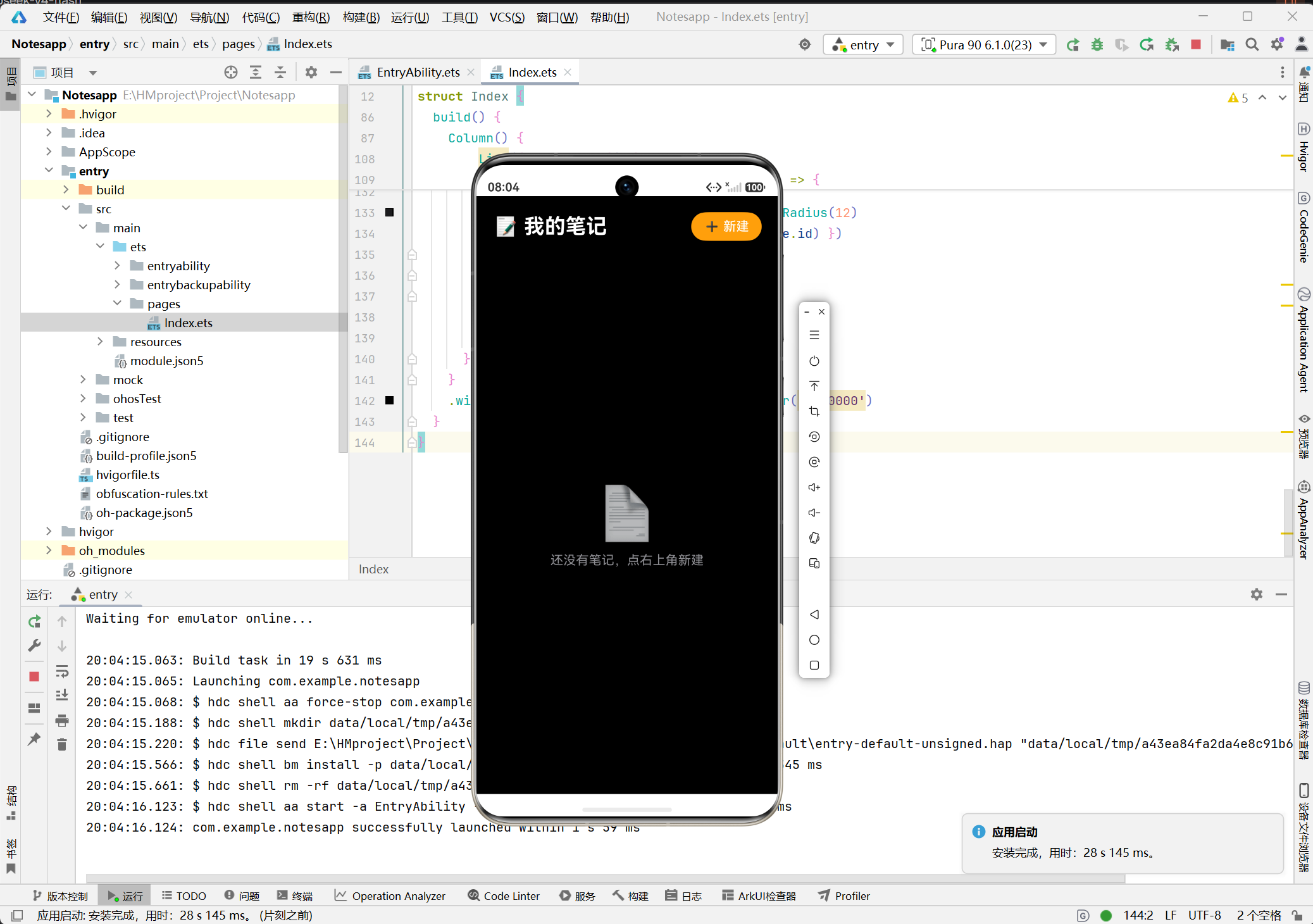The height and width of the screenshot is (924, 1313).
Task: Collapse all in project panel toolbar
Action: pyautogui.click(x=280, y=73)
